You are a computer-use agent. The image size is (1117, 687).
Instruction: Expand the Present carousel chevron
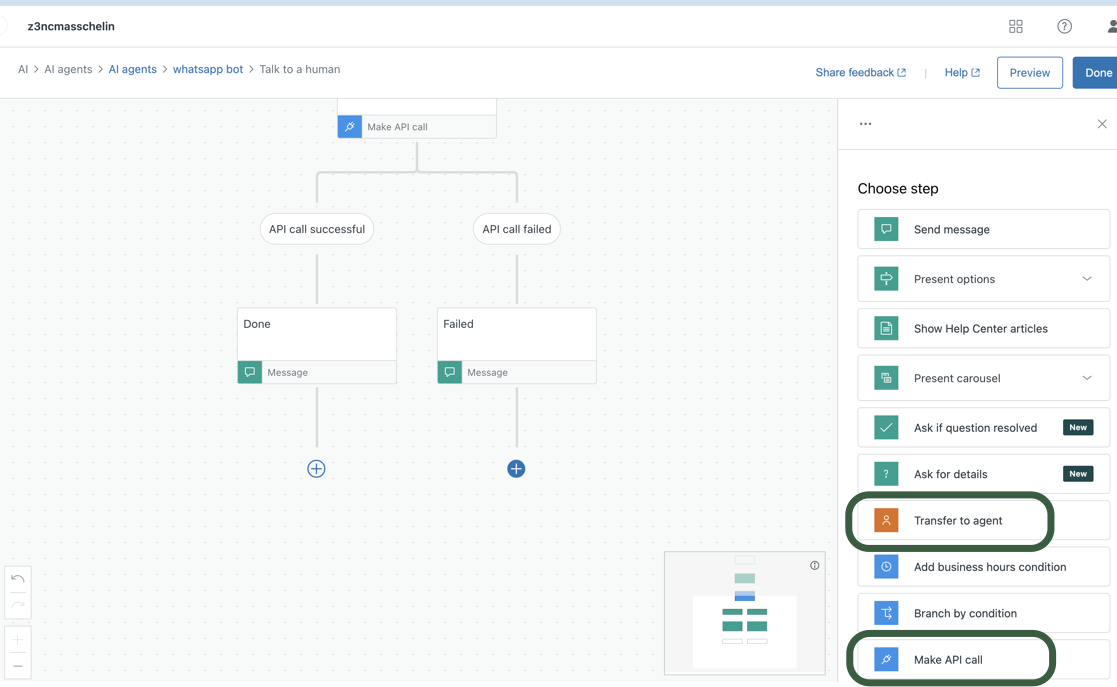1087,378
